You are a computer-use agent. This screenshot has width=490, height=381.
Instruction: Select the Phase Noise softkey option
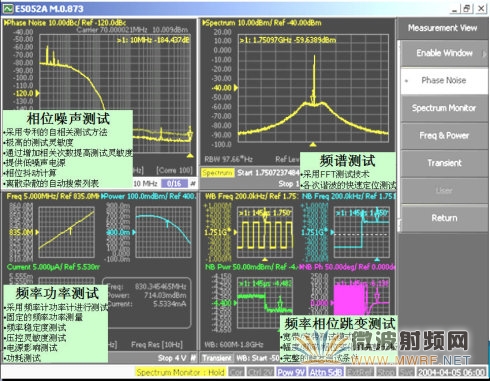(444, 80)
